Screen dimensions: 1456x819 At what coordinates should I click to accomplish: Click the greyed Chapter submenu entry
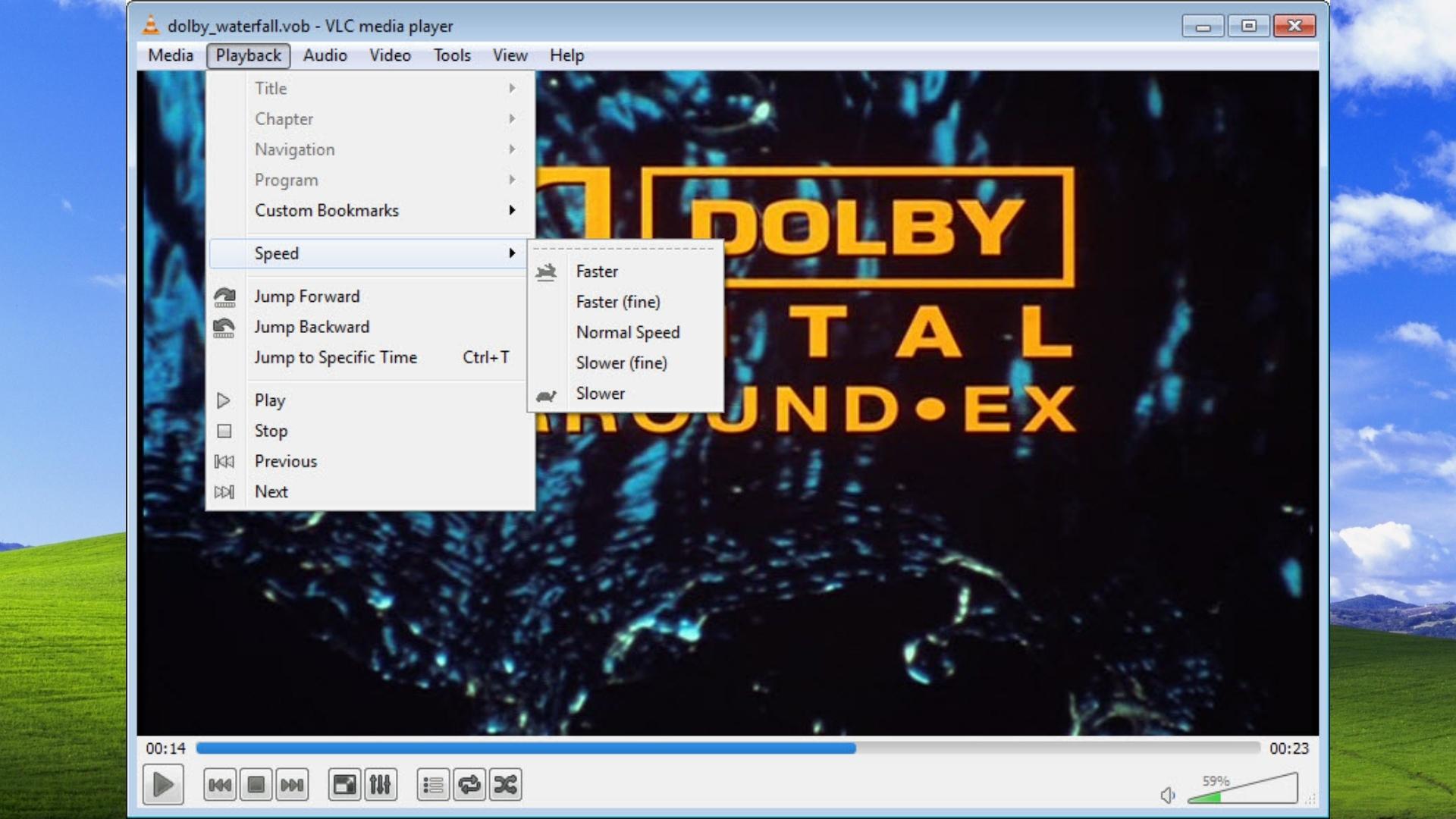click(370, 118)
